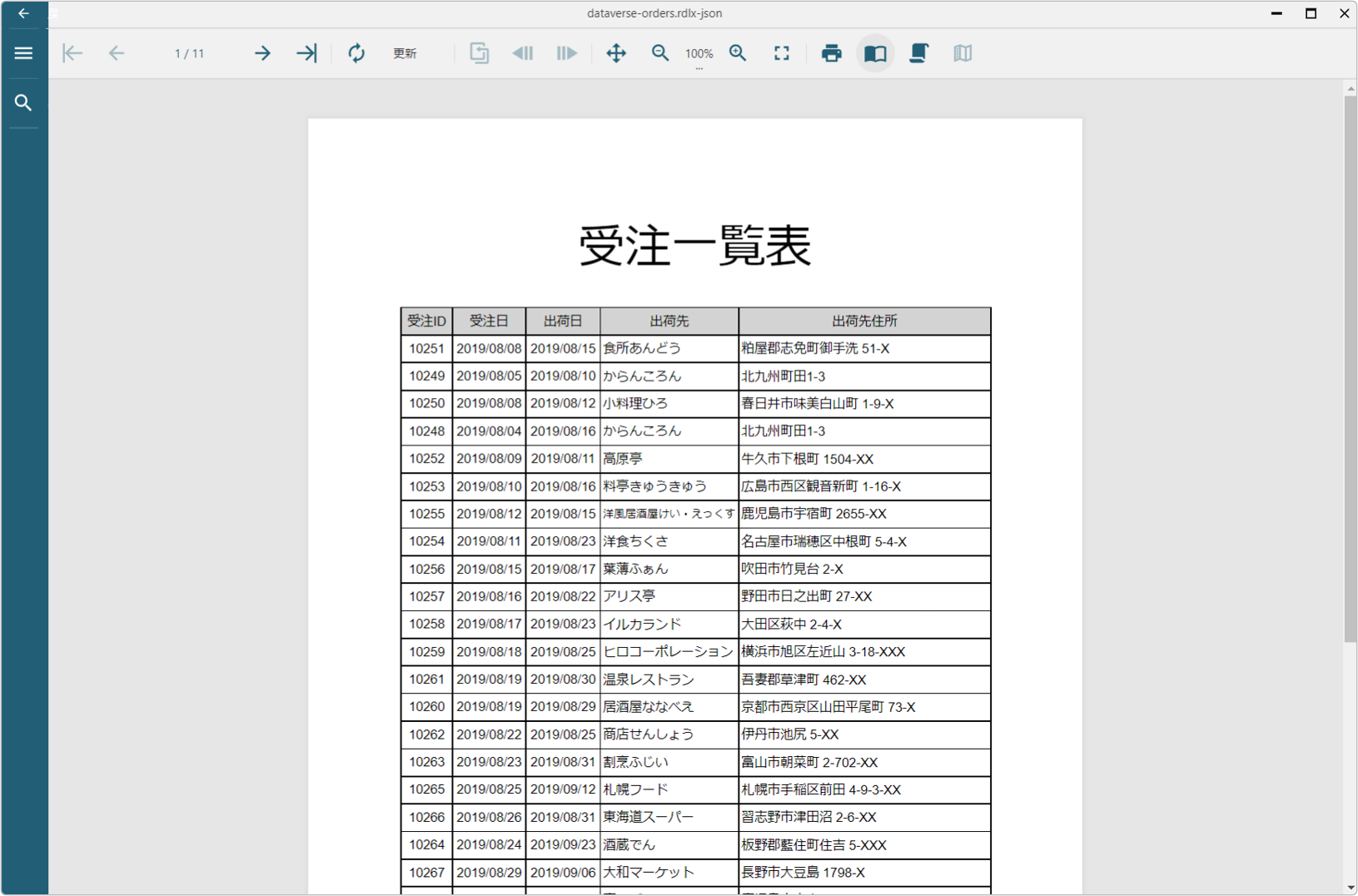Zoom out of the report

(x=660, y=53)
